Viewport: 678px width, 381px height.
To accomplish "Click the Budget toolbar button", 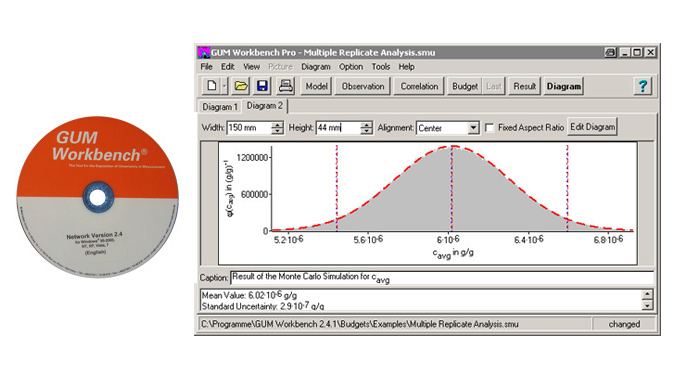I will pos(465,86).
